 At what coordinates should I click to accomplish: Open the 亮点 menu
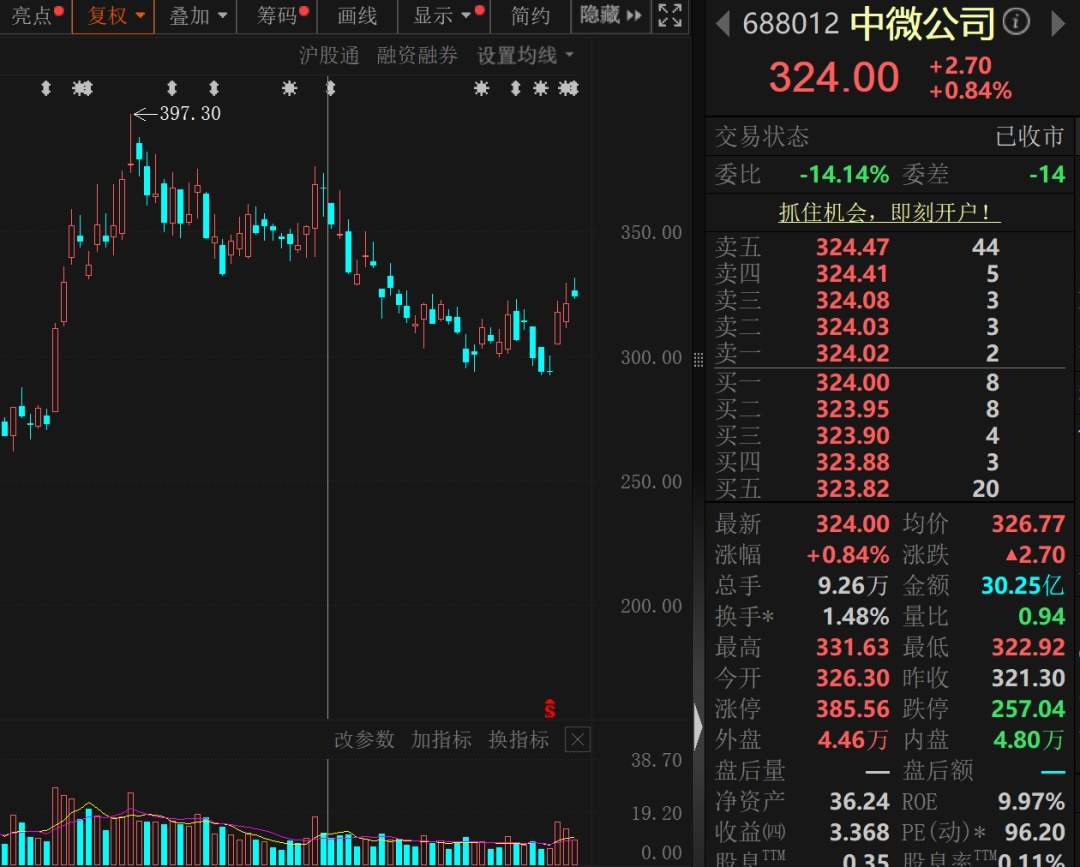(x=30, y=16)
